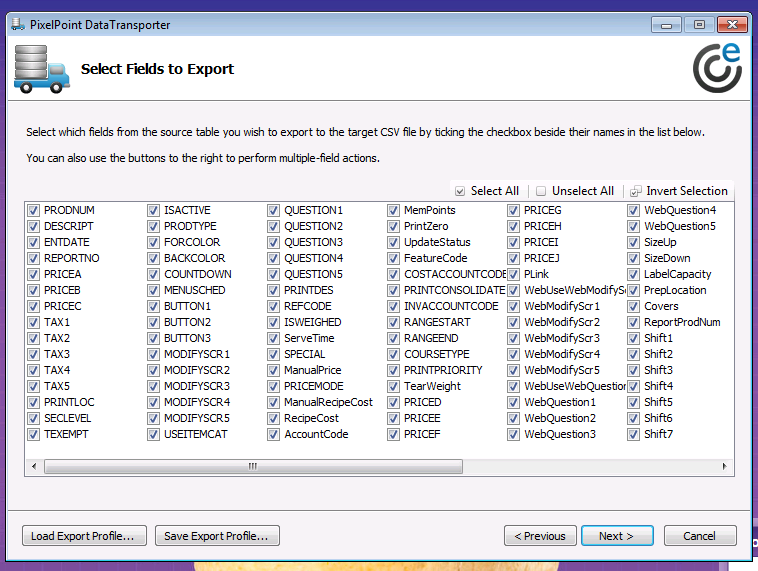Click the database truck wizard icon
This screenshot has height=571, width=758.
point(41,70)
